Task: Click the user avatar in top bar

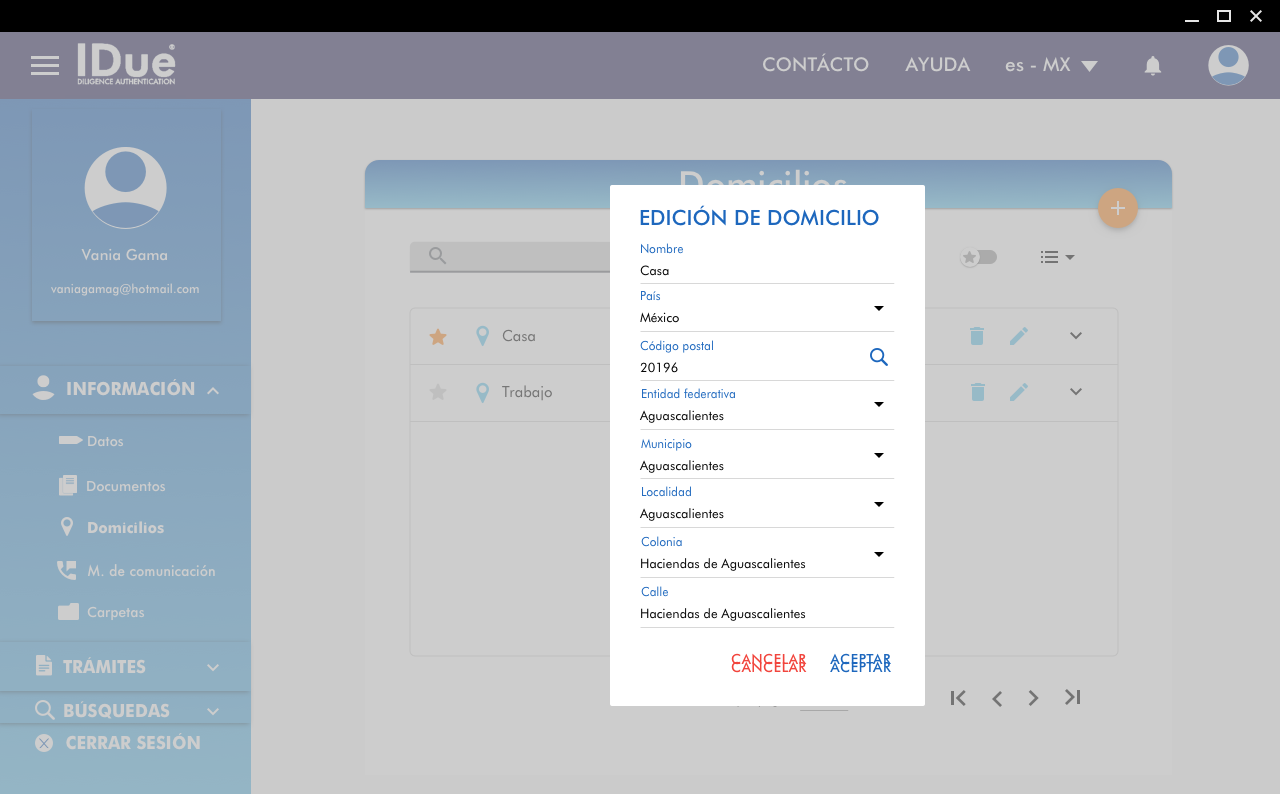Action: [1228, 66]
